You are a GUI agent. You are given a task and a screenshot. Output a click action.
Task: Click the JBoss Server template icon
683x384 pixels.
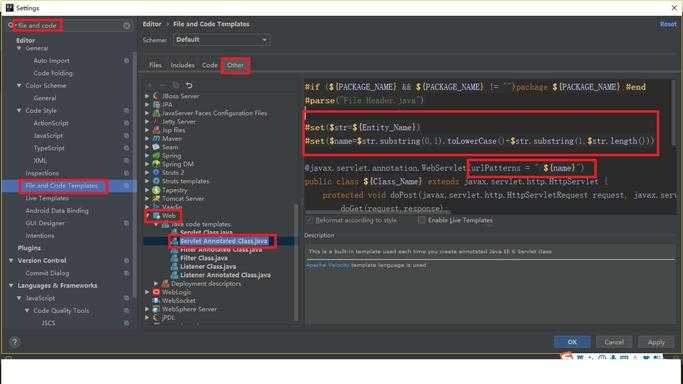coord(156,96)
